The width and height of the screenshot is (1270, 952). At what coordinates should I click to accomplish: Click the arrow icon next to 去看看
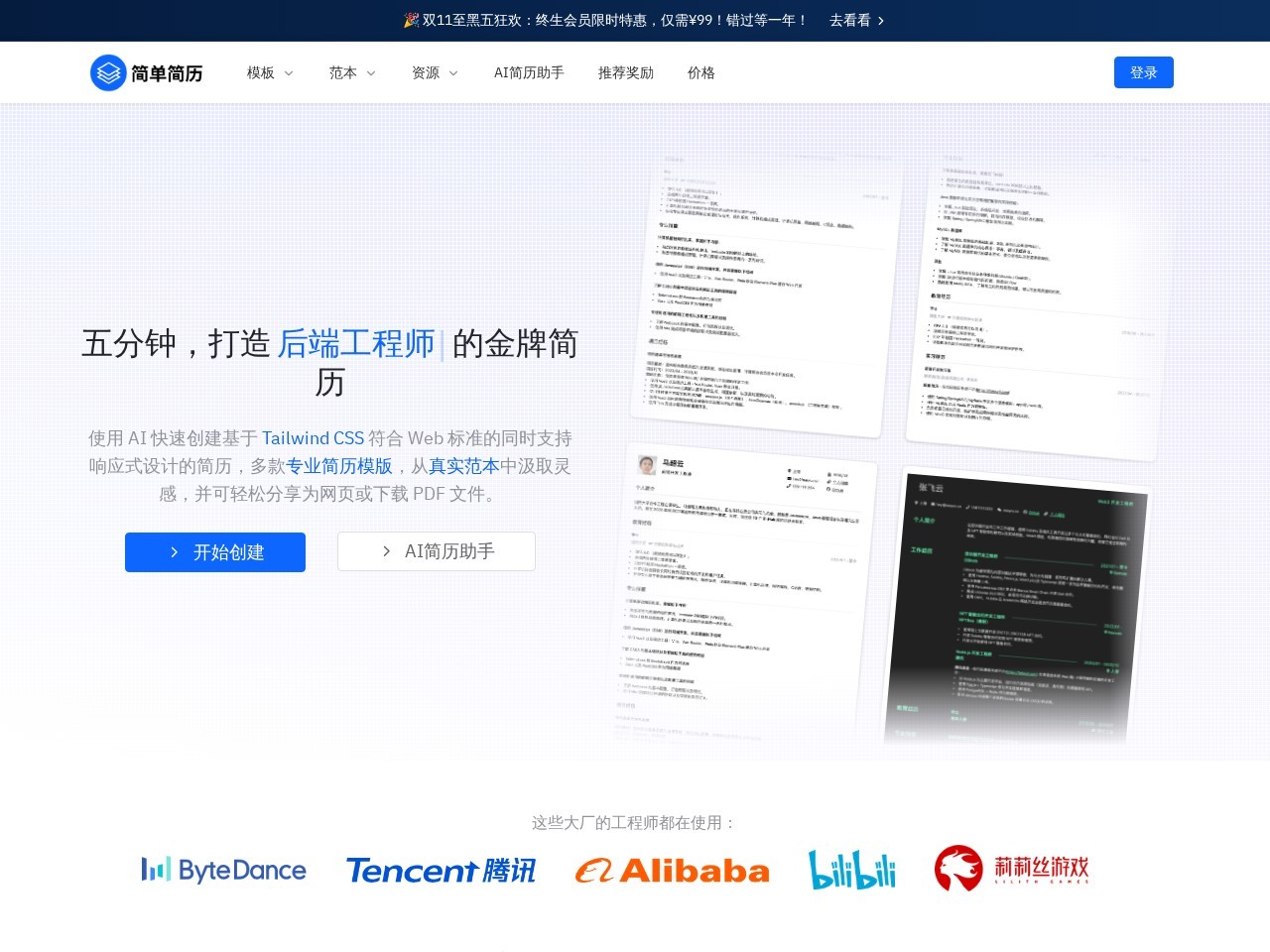(x=880, y=20)
